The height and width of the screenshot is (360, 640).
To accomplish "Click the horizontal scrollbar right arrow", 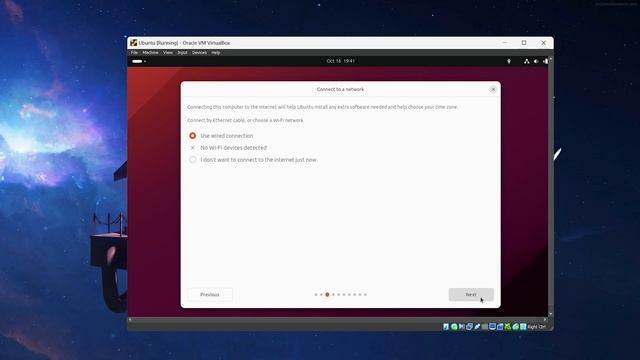I will click(x=545, y=320).
